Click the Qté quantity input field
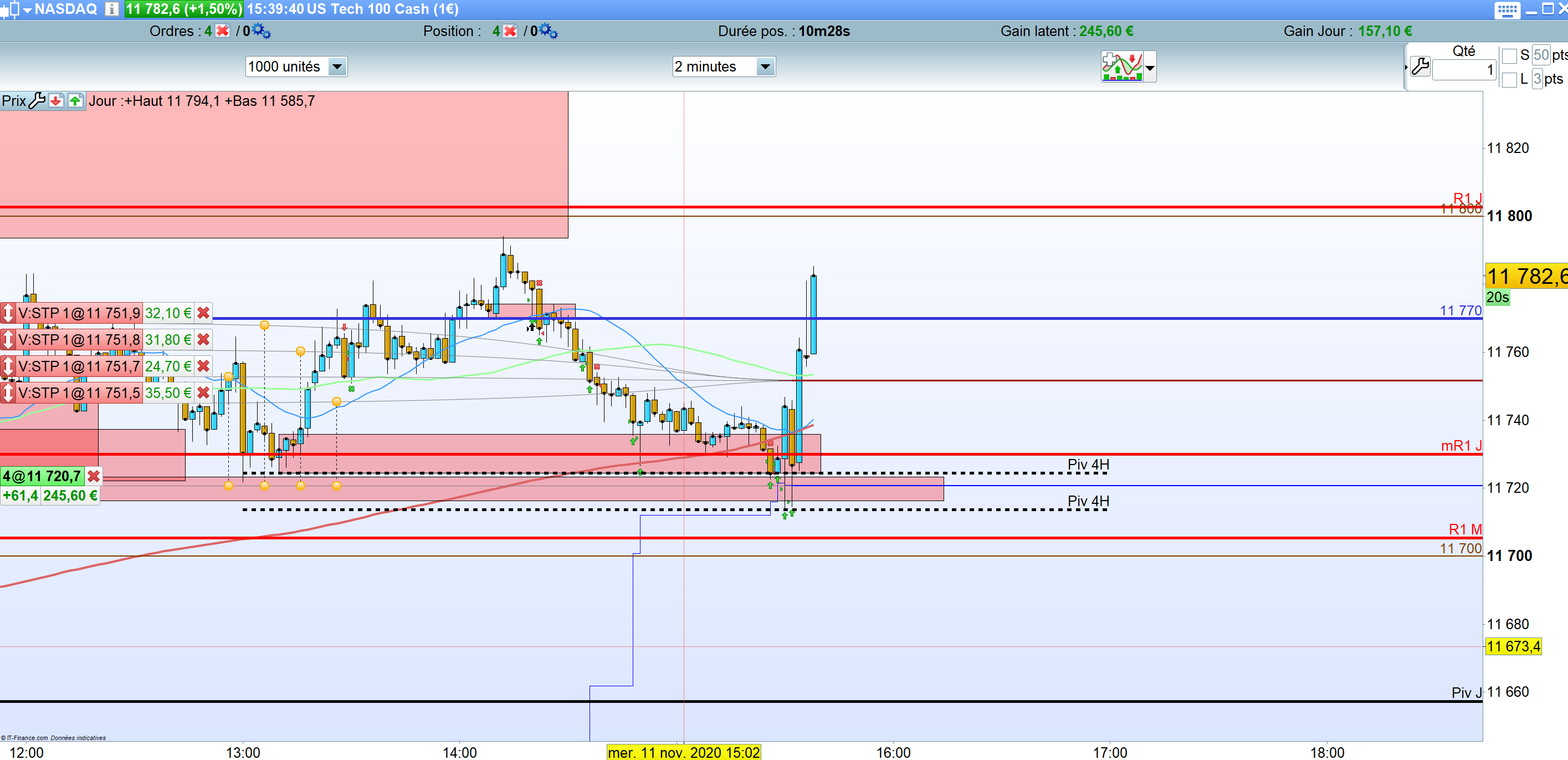This screenshot has height=760, width=1568. click(x=1463, y=70)
